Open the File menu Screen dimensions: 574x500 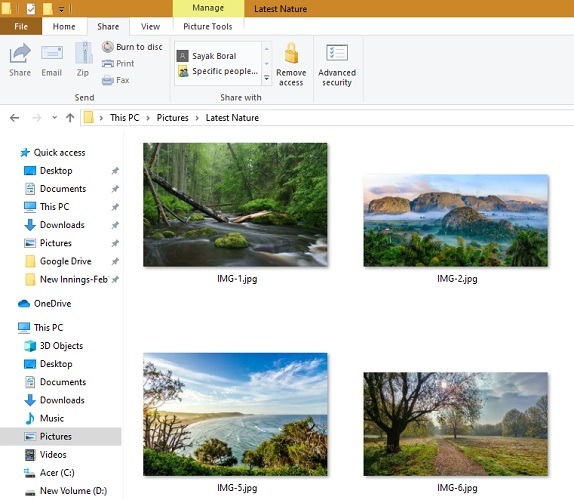[21, 26]
